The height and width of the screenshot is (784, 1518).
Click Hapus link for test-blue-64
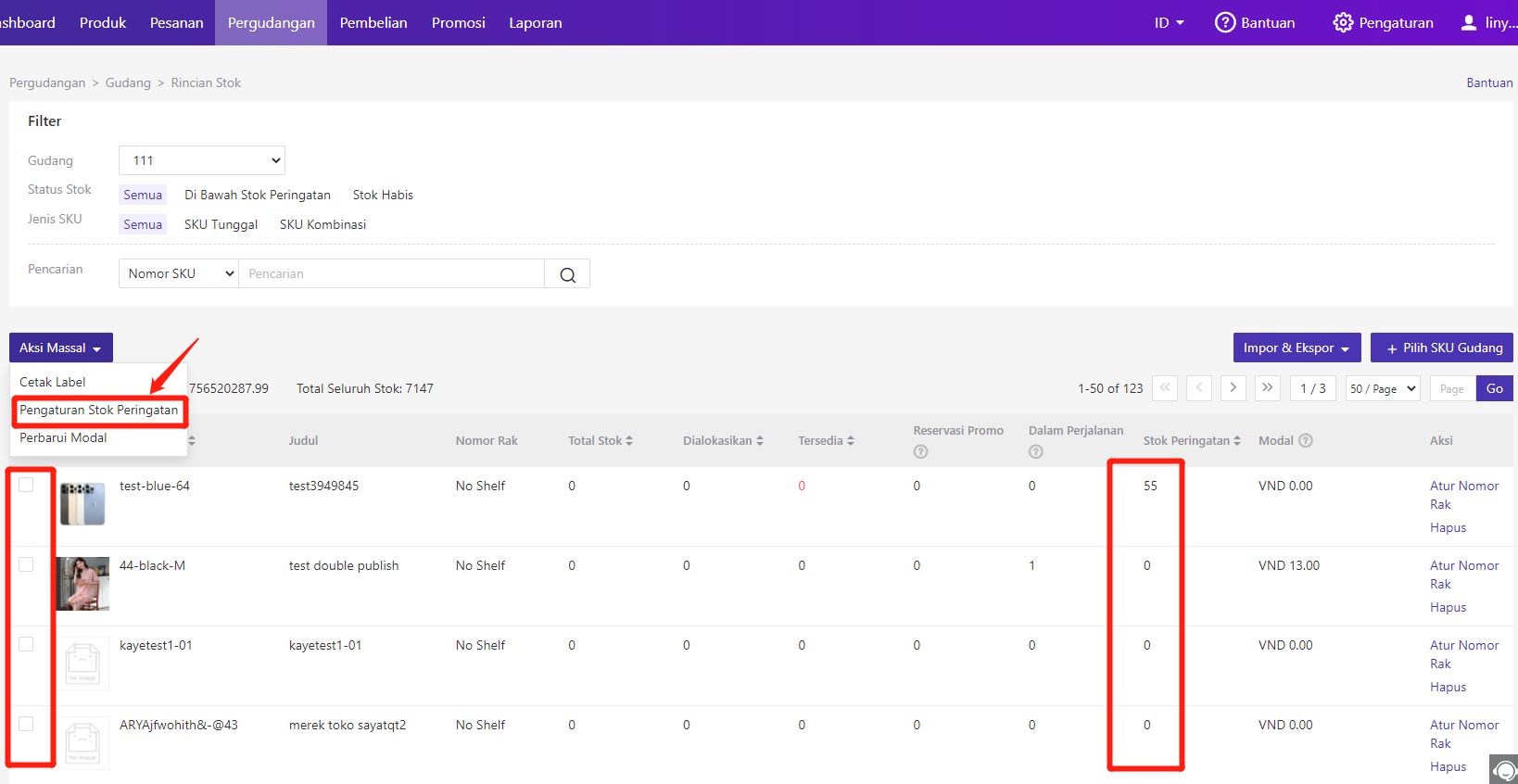pos(1448,527)
